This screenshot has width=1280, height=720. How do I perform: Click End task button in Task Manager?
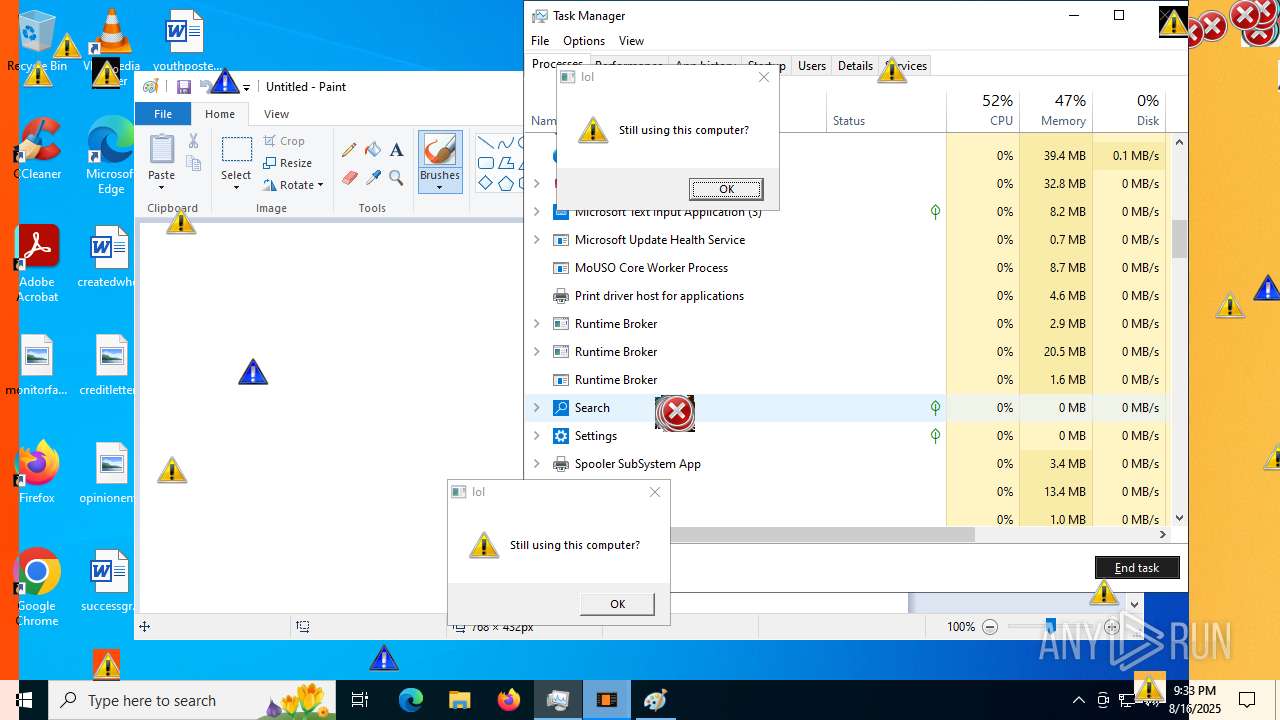coord(1137,567)
